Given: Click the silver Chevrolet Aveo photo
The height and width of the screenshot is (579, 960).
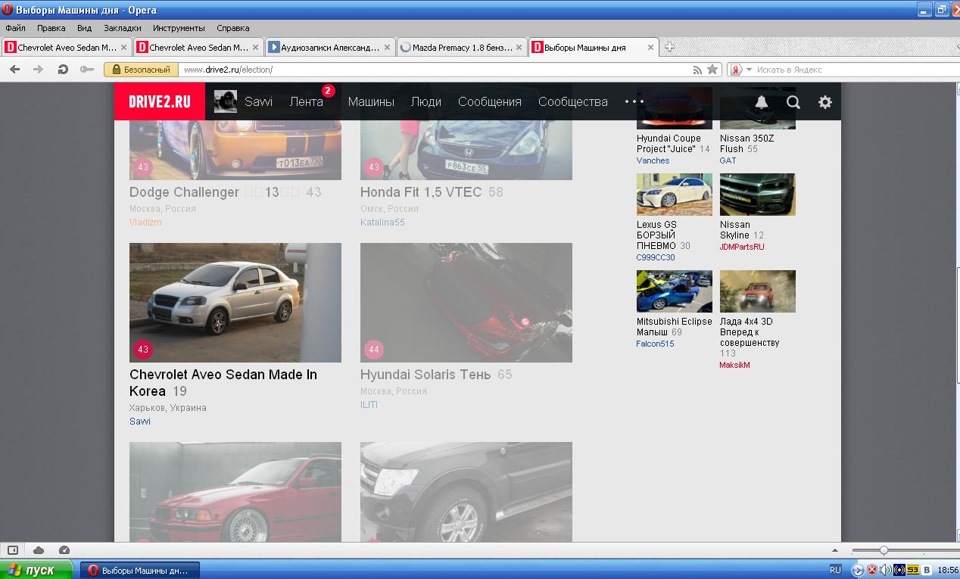Looking at the screenshot, I should [235, 302].
